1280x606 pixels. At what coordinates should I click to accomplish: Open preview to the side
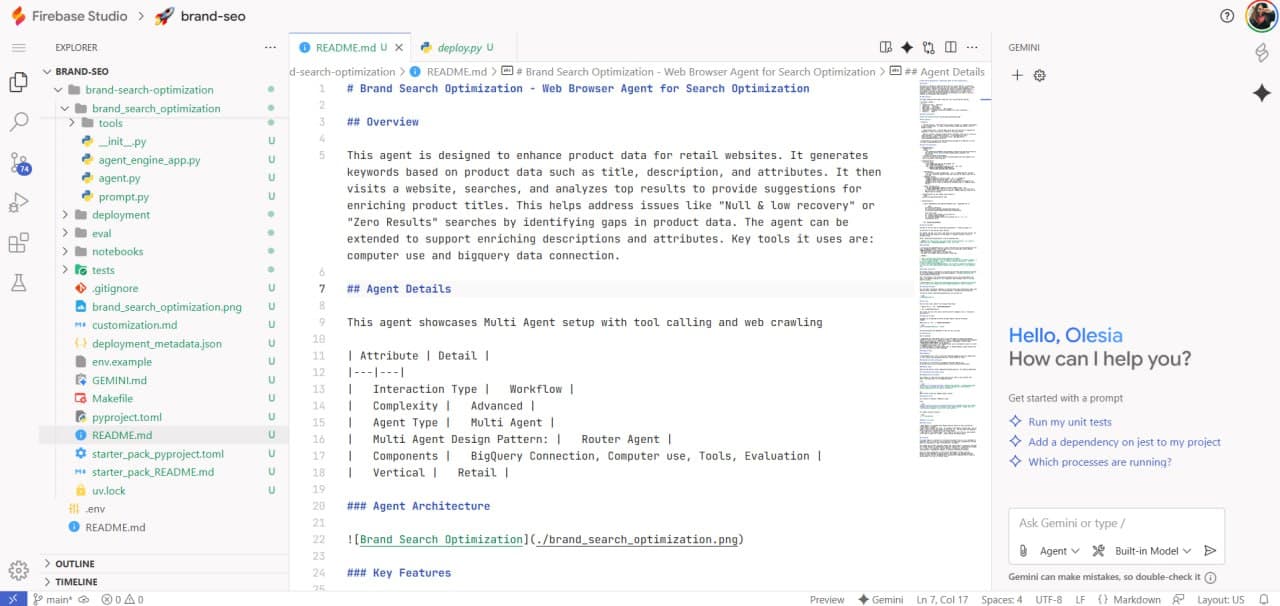(x=885, y=47)
